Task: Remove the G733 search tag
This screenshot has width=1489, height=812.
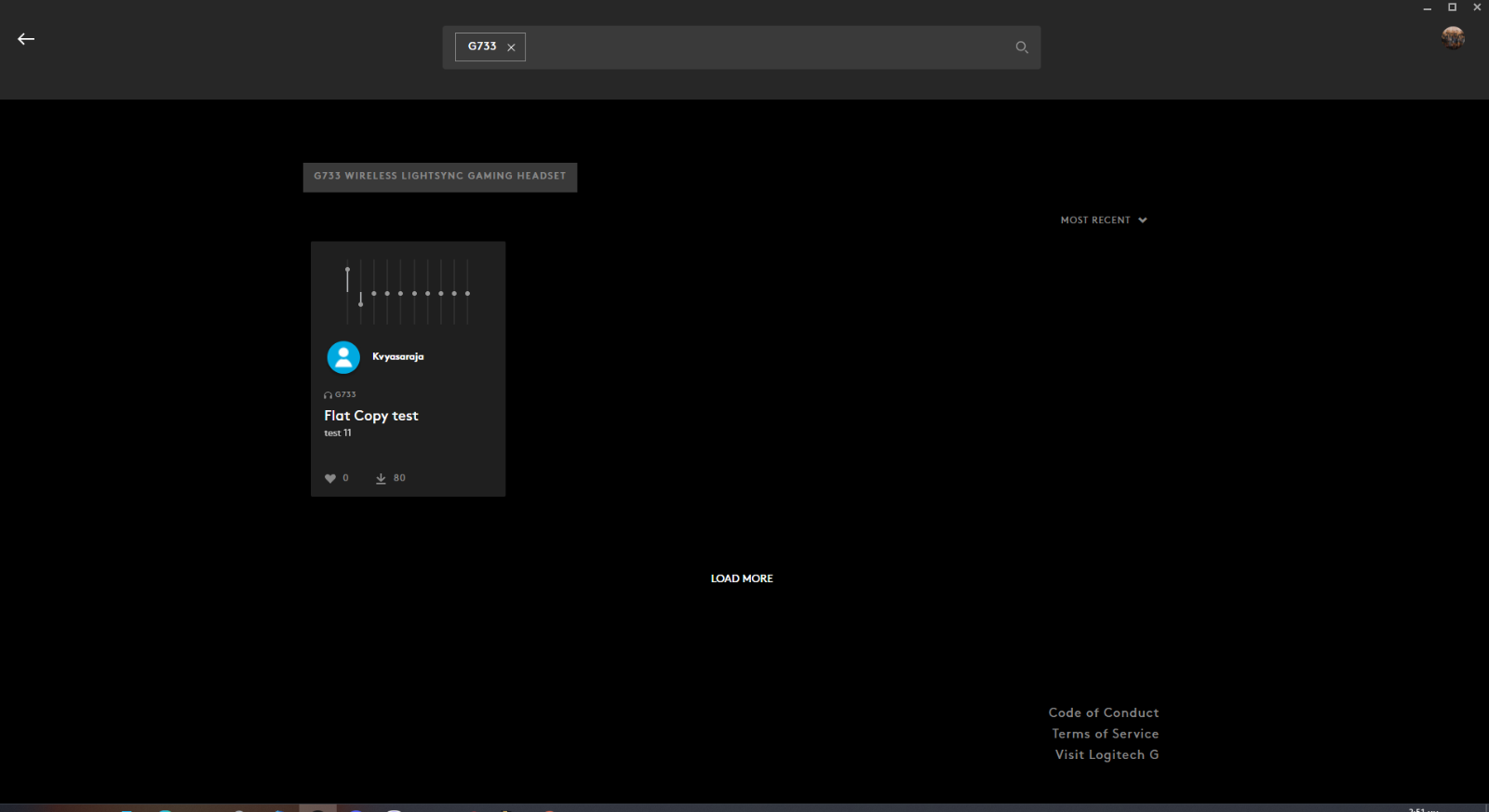Action: click(511, 47)
